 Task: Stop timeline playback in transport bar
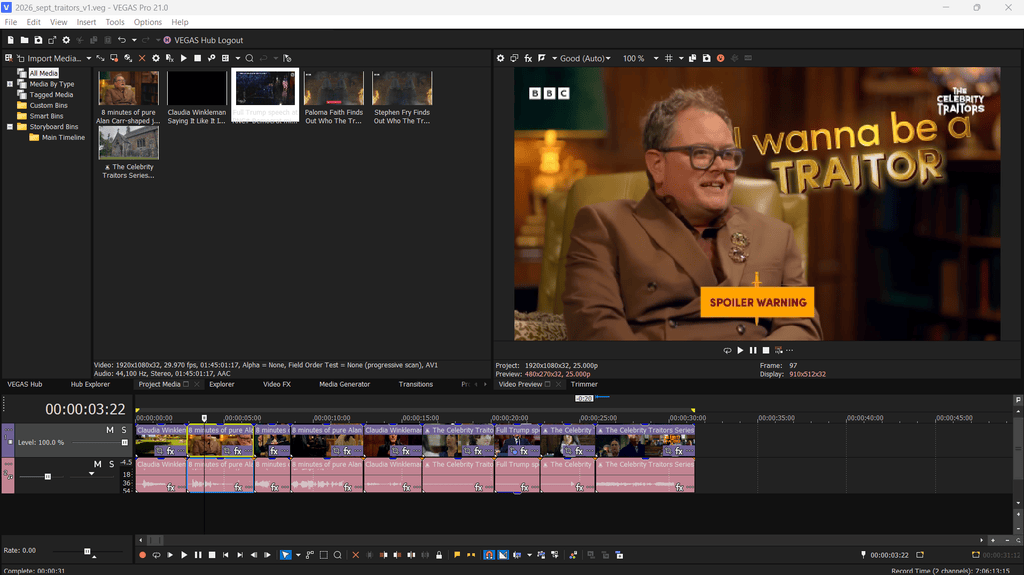tap(212, 555)
